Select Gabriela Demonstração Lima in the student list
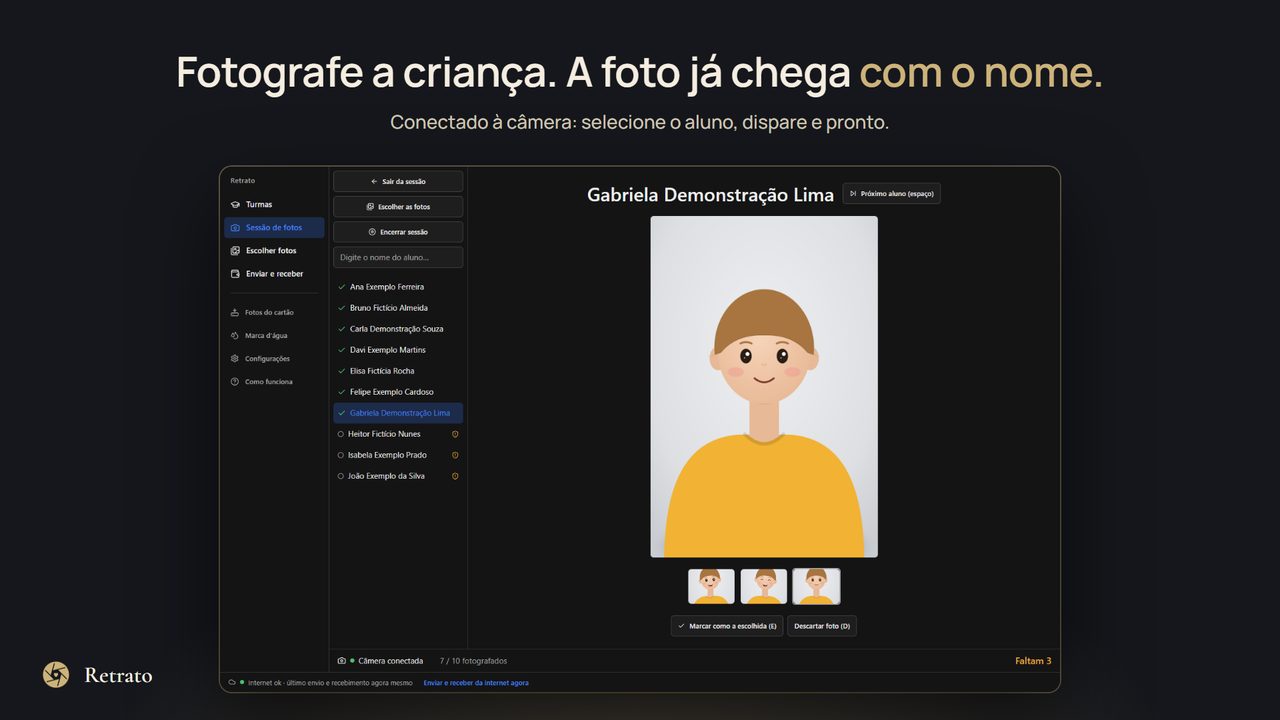 point(398,413)
